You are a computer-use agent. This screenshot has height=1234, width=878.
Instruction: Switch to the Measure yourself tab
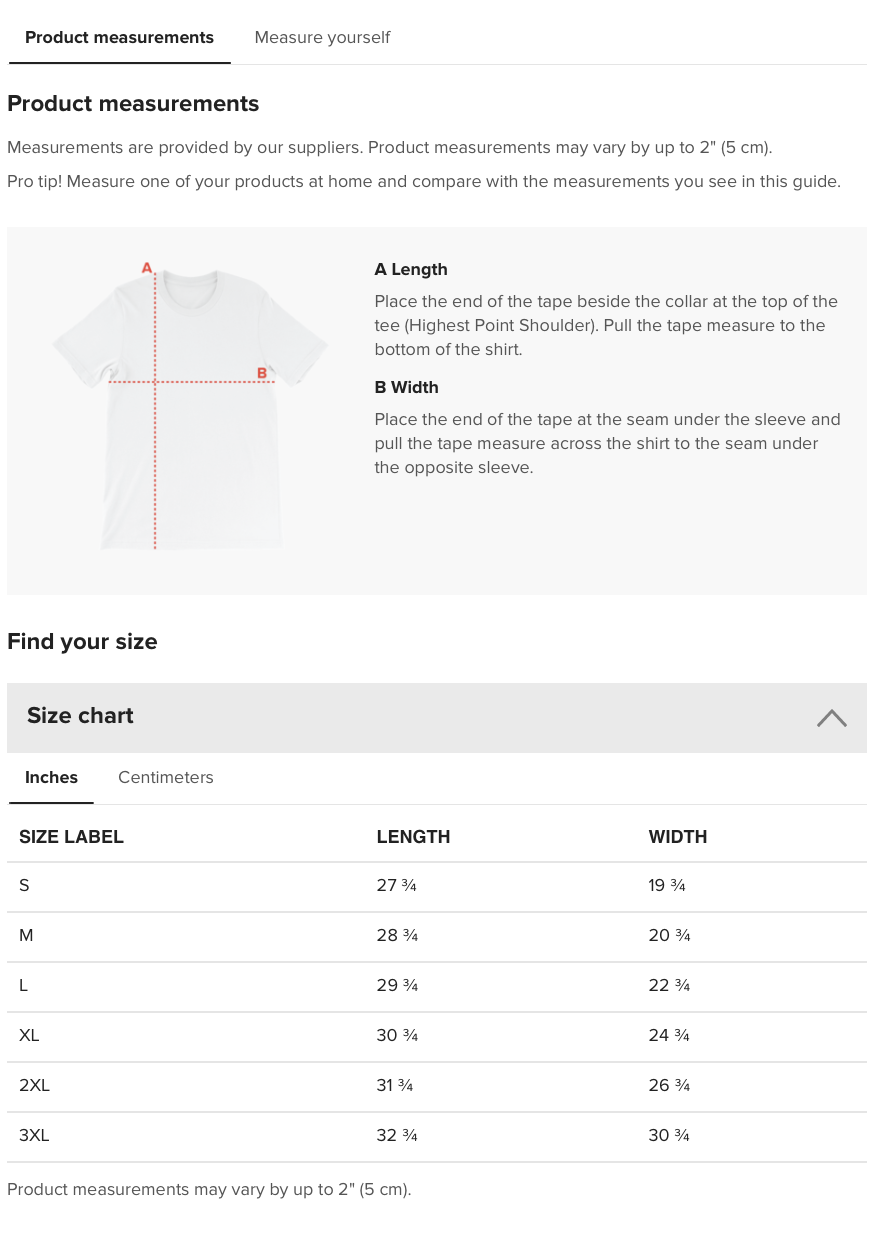[x=322, y=38]
